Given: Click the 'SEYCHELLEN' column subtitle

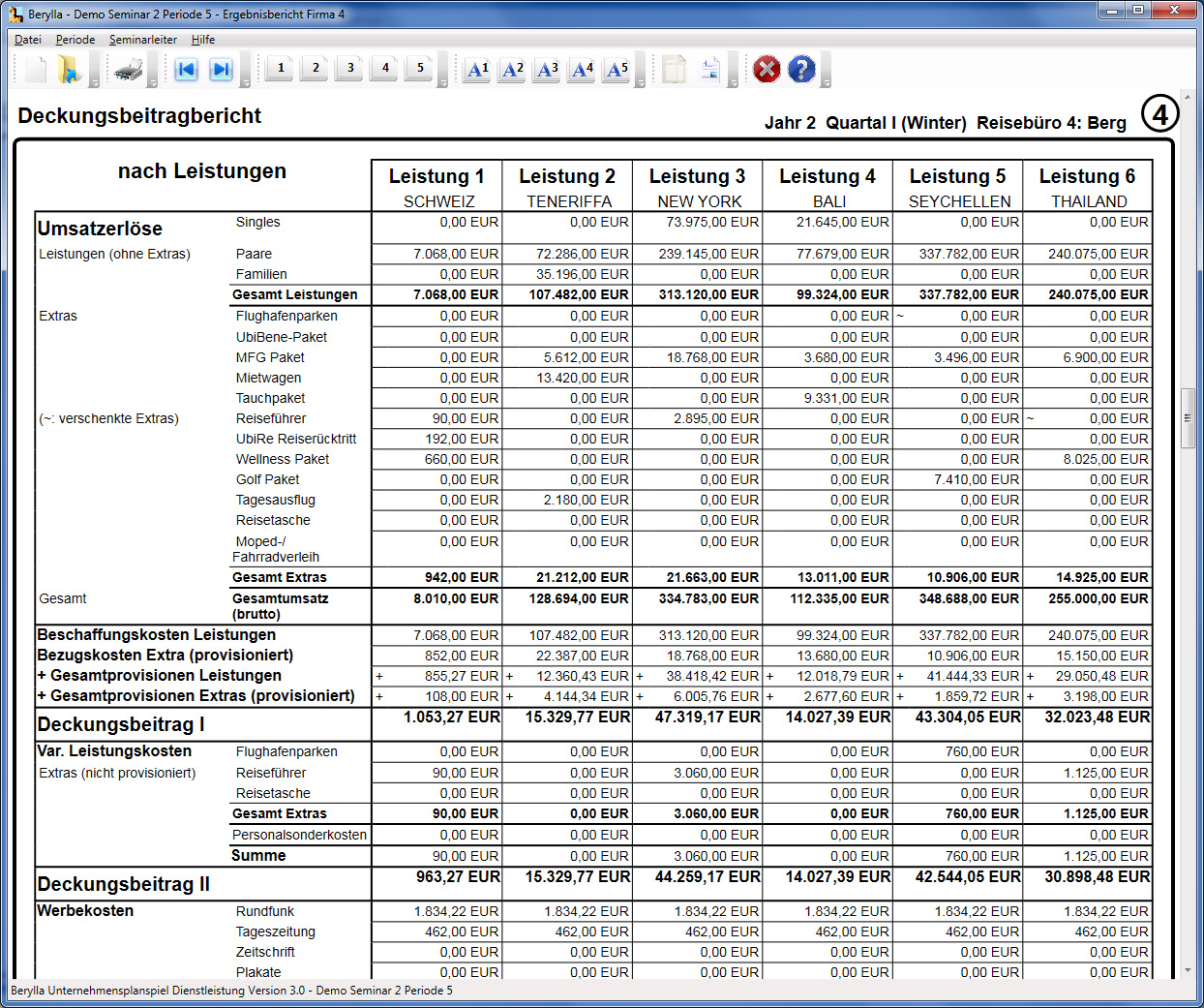Looking at the screenshot, I should pos(960,201).
